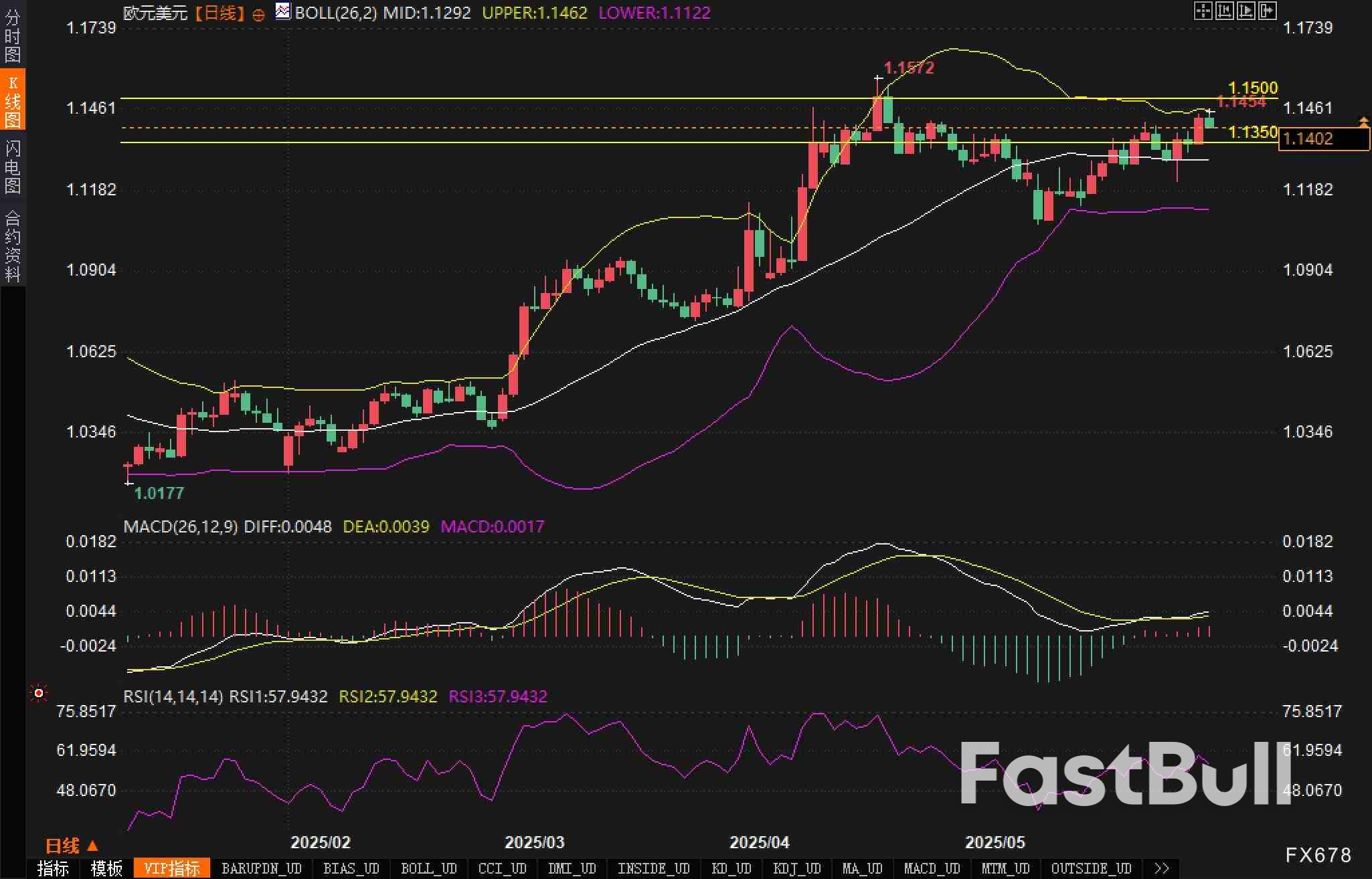This screenshot has height=879, width=1372.
Task: Expand more indicators with >> arrow
Action: pyautogui.click(x=1161, y=868)
